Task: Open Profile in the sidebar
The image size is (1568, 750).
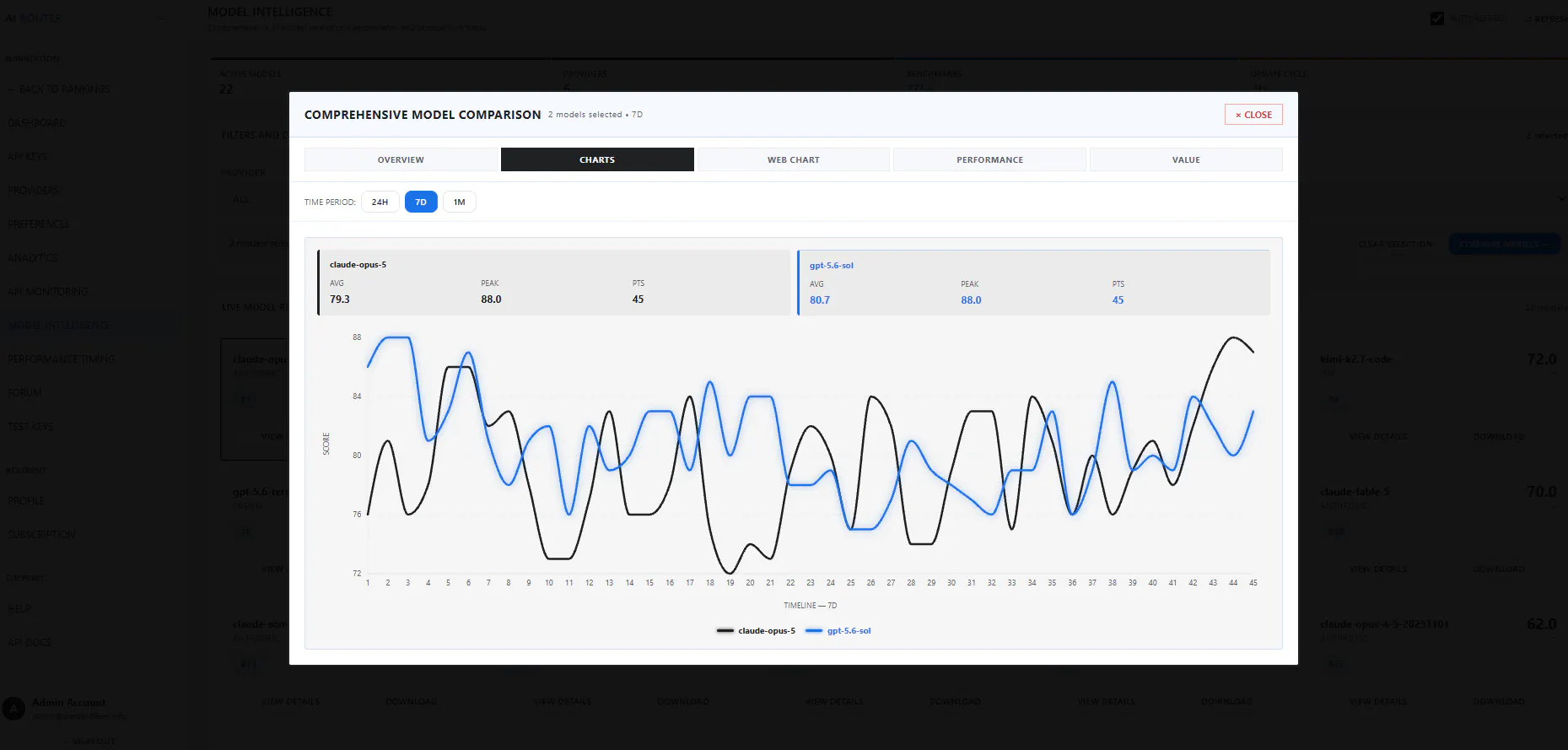Action: tap(26, 501)
